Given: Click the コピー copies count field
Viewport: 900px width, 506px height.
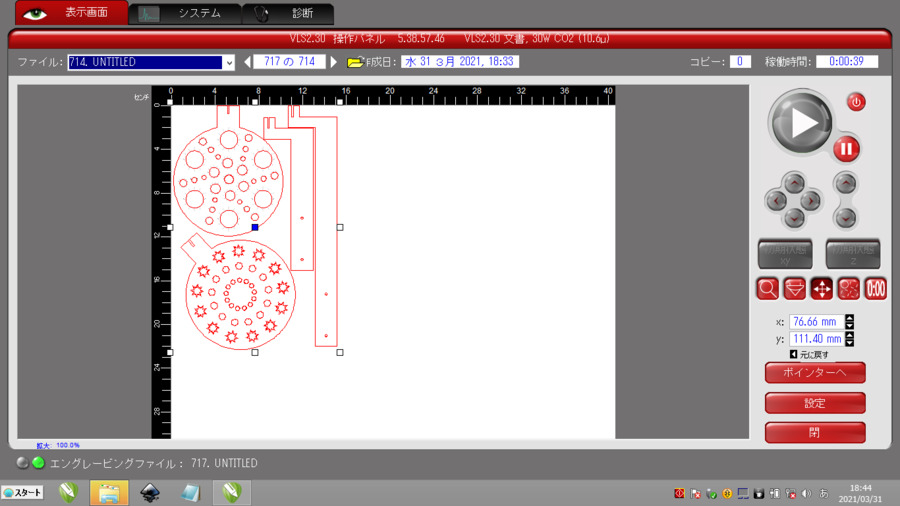Looking at the screenshot, I should click(740, 61).
